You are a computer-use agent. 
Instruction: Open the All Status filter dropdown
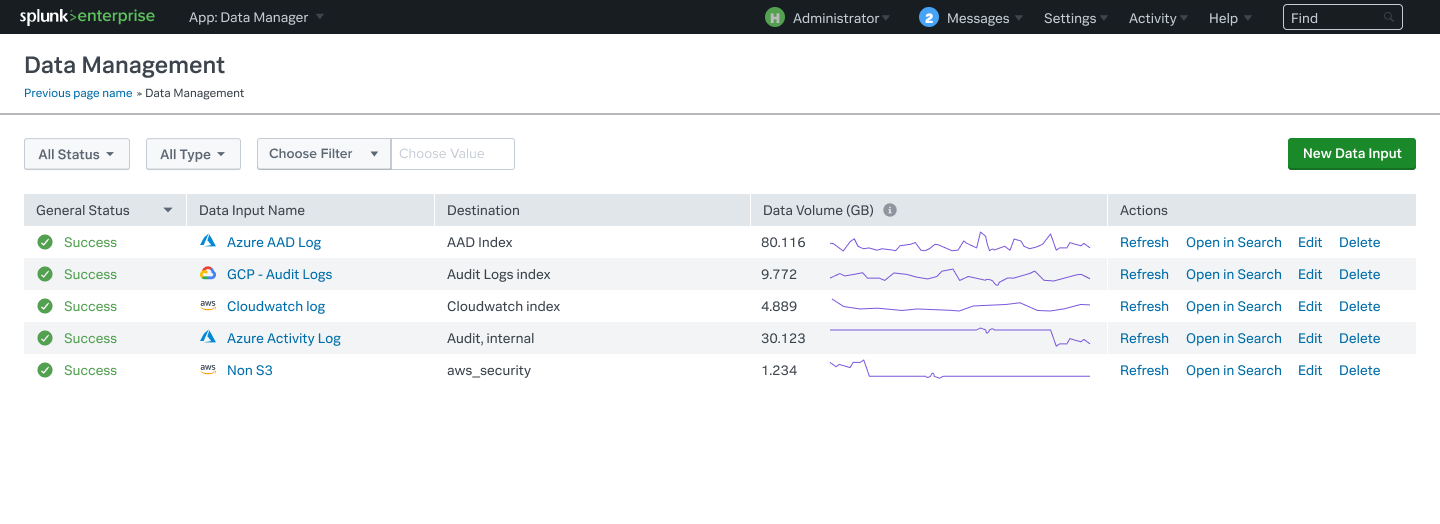click(x=77, y=154)
